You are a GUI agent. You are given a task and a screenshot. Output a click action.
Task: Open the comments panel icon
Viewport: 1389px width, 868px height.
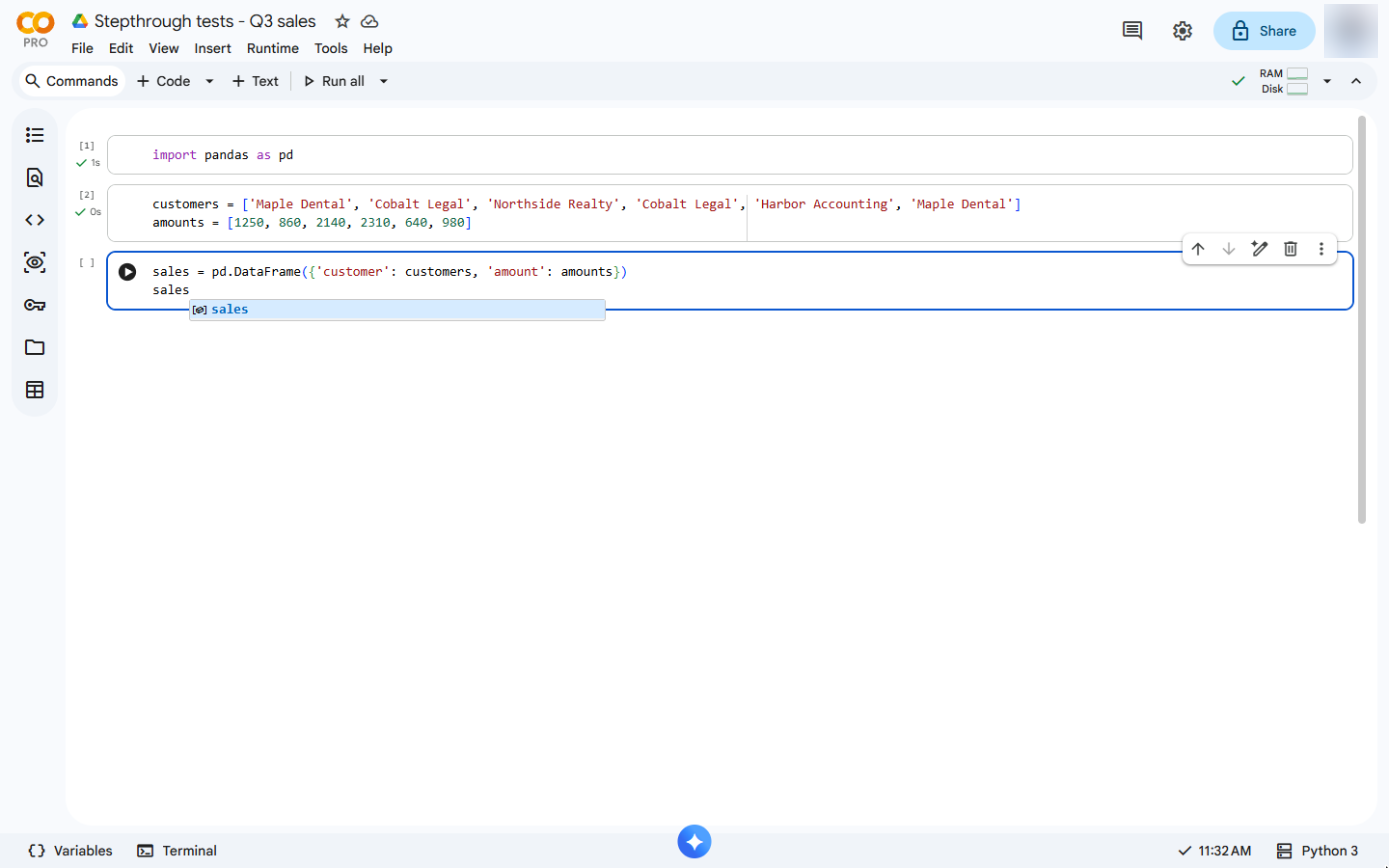[1132, 31]
